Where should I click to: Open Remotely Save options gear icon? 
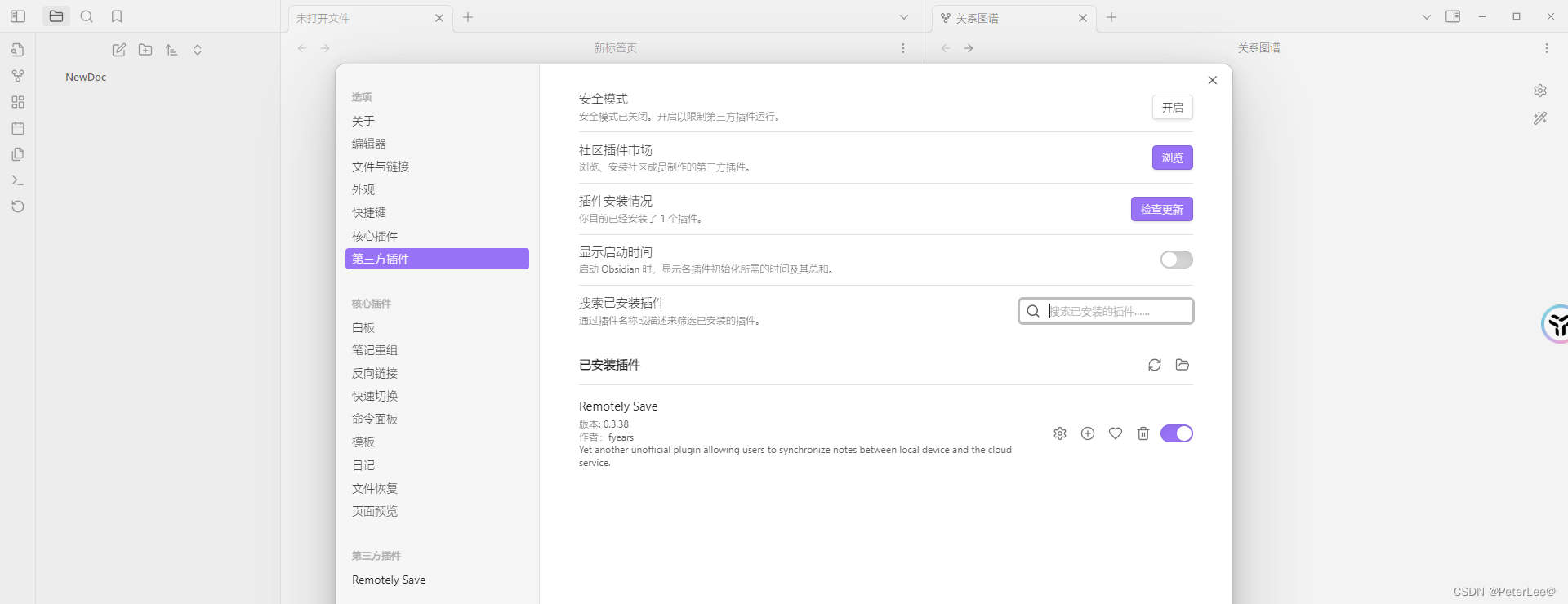click(1060, 433)
